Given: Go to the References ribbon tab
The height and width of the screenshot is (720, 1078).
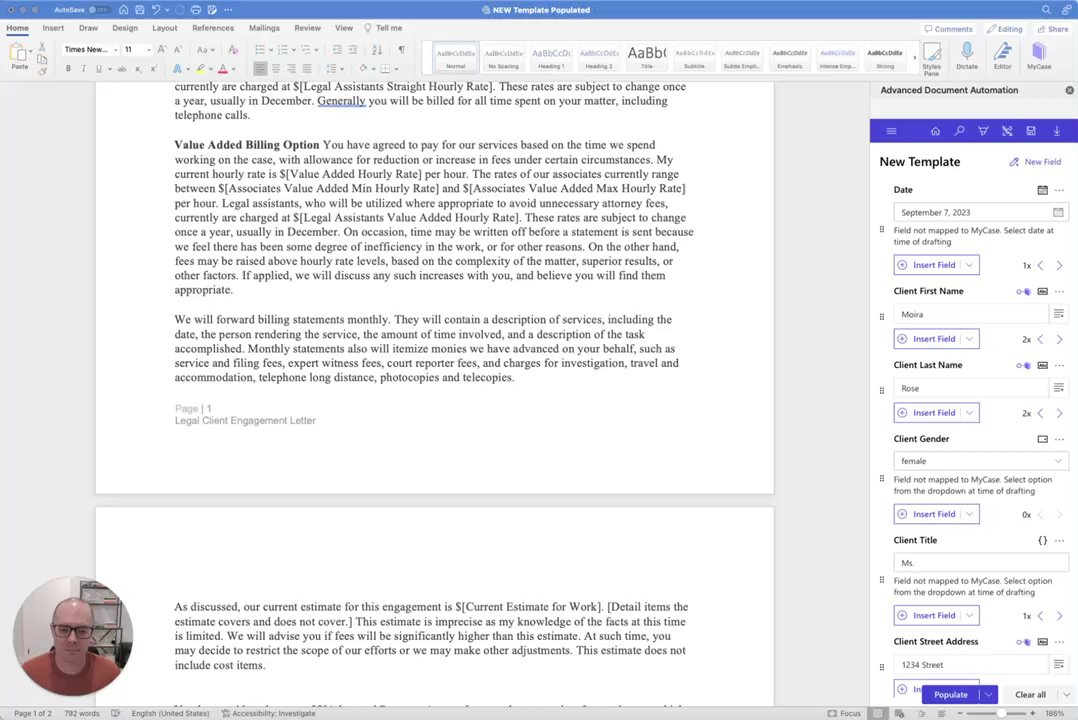Looking at the screenshot, I should pyautogui.click(x=212, y=28).
